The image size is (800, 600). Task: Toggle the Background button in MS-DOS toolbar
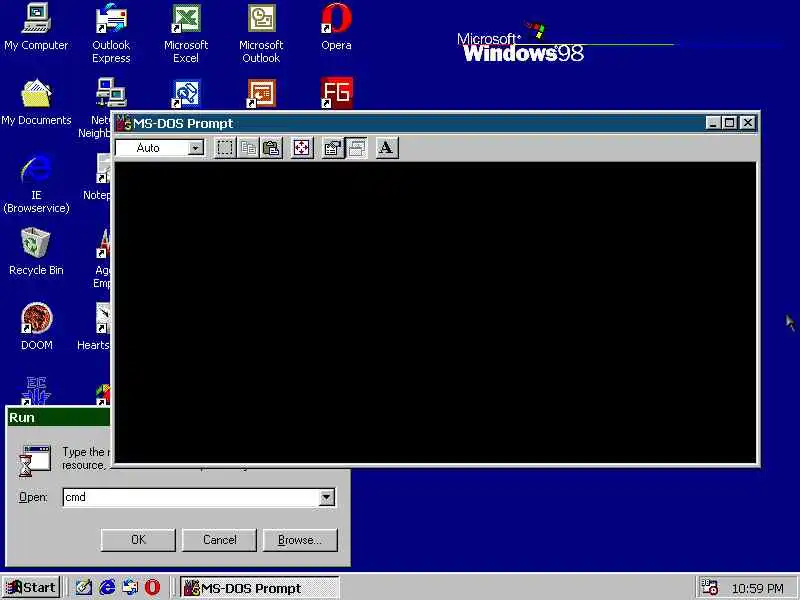[356, 148]
